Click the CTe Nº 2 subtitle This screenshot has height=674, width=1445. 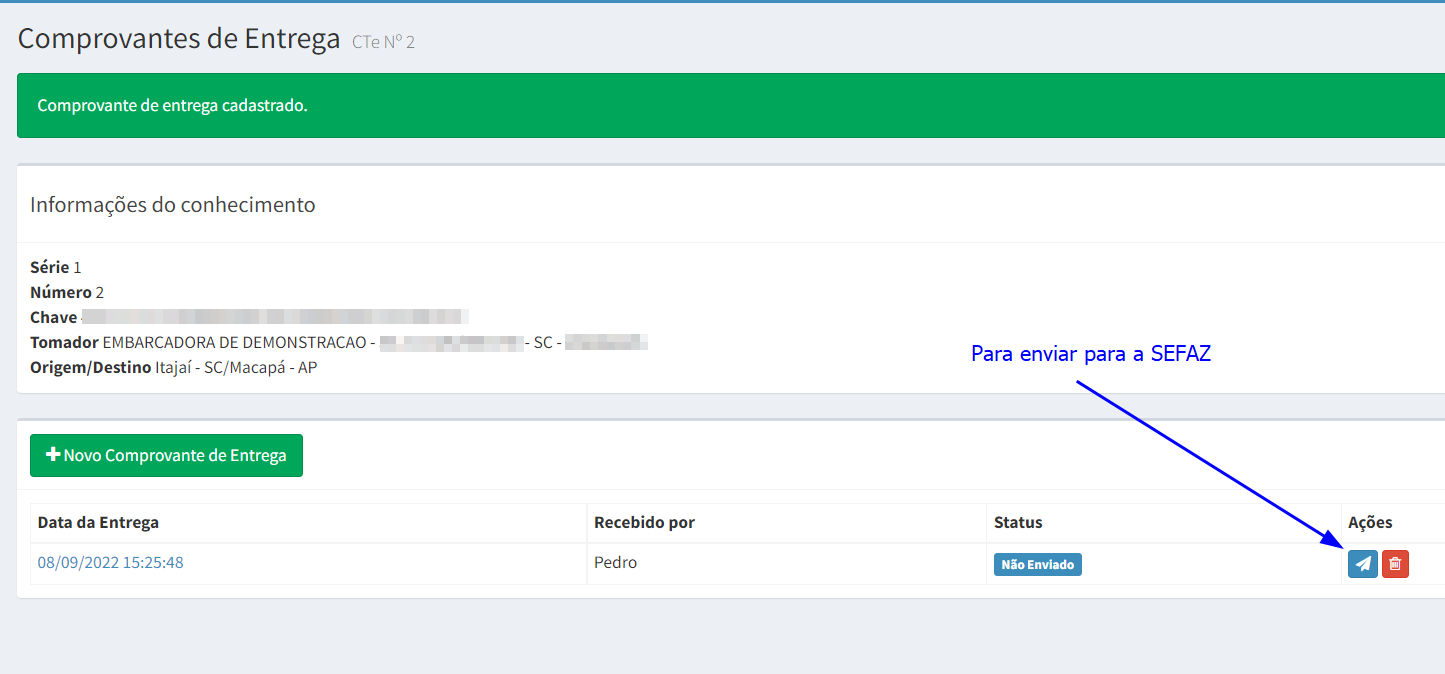[x=383, y=42]
